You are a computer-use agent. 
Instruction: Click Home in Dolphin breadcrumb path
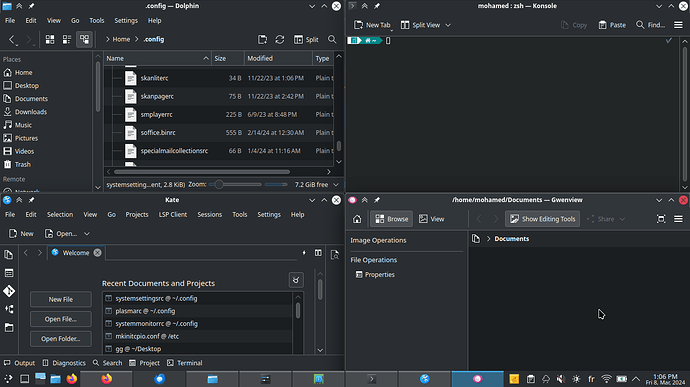coord(121,39)
